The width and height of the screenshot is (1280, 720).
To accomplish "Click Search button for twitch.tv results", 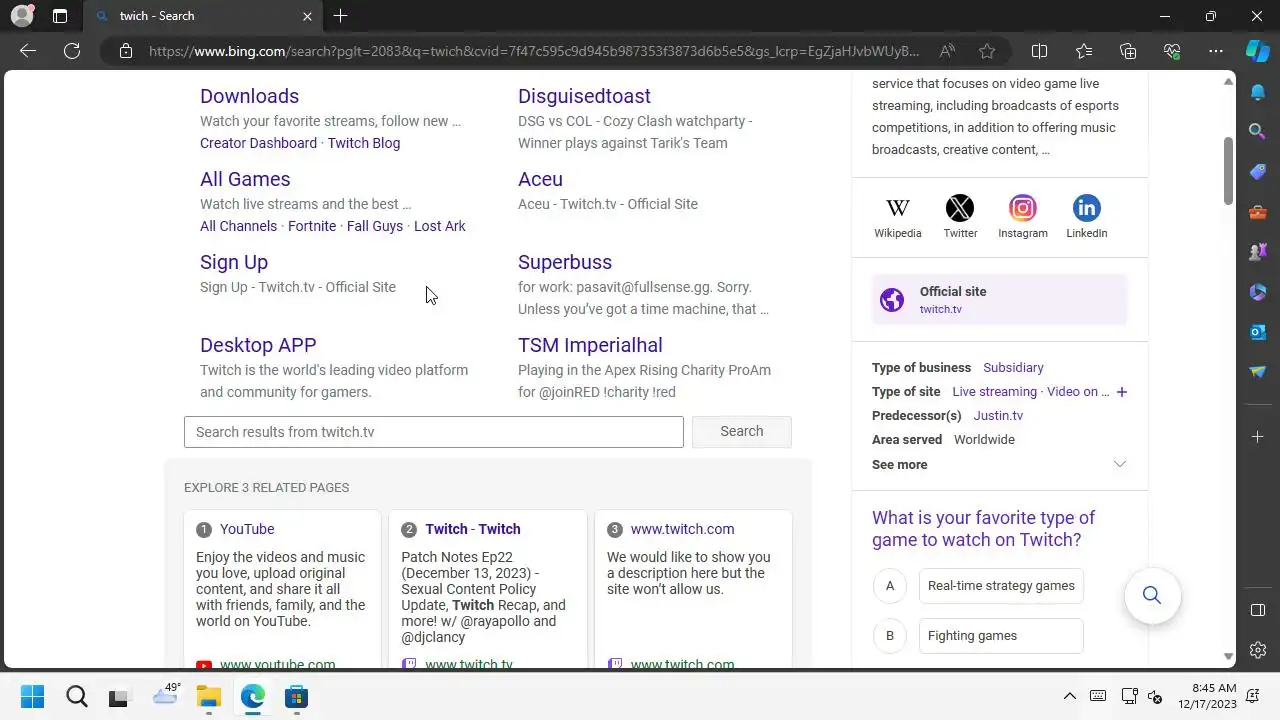I will pyautogui.click(x=742, y=431).
